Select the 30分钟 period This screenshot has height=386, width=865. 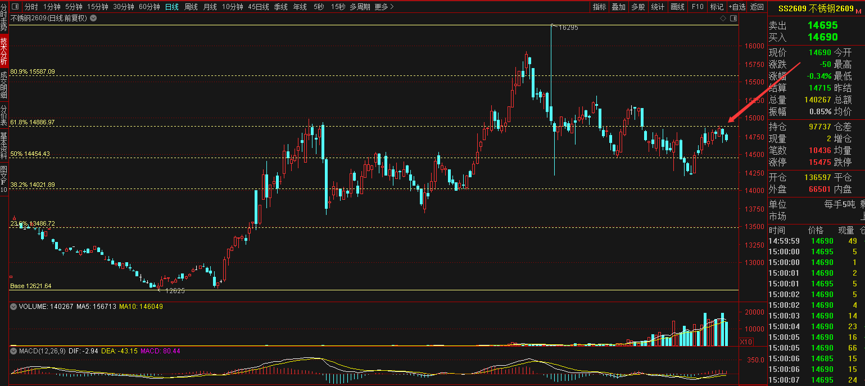pyautogui.click(x=124, y=7)
